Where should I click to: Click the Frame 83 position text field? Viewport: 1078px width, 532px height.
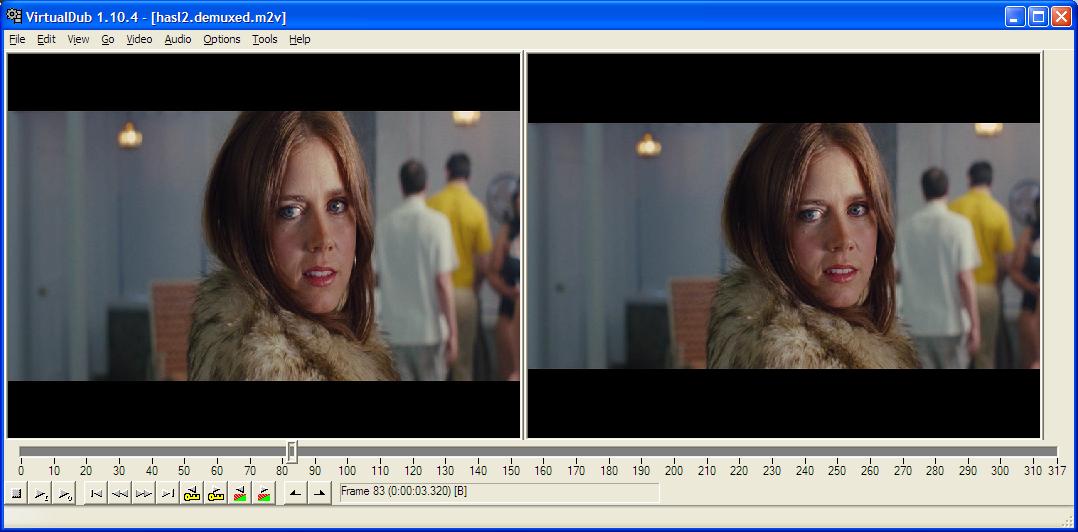pos(500,493)
